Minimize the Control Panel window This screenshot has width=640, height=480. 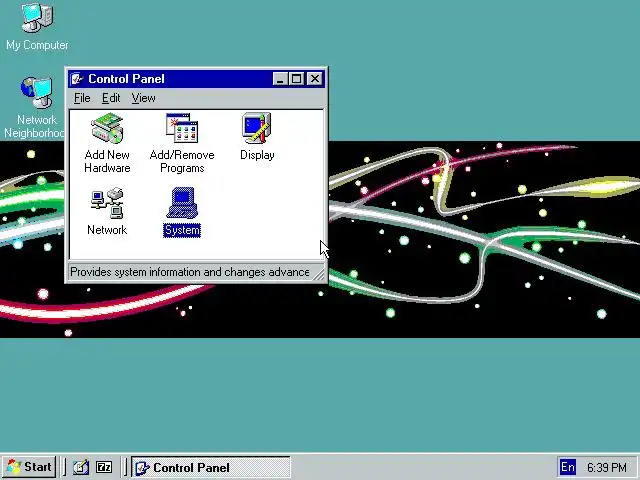click(280, 79)
